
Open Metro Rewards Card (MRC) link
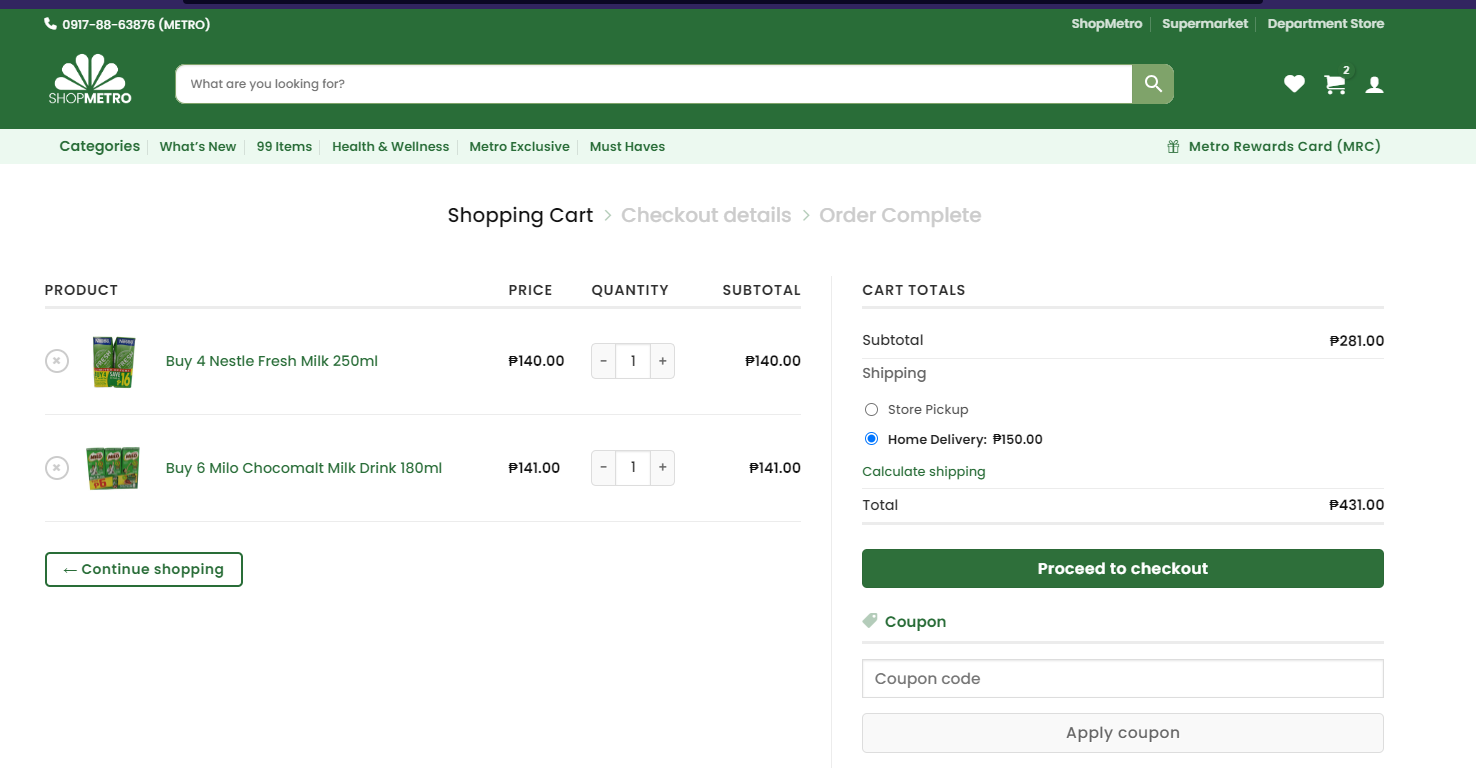(x=1284, y=146)
